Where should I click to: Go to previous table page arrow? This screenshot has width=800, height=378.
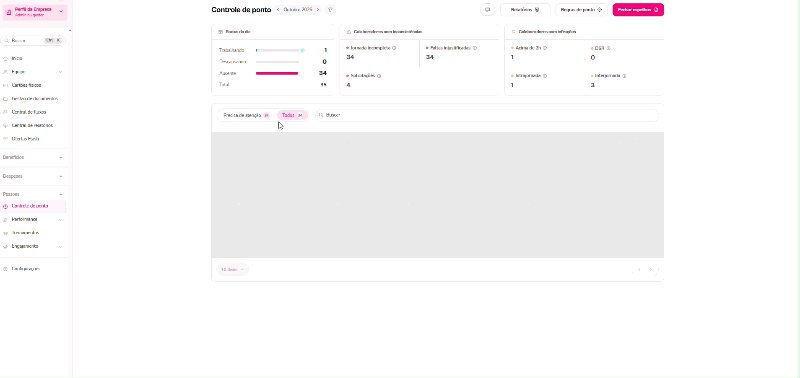[x=639, y=269]
